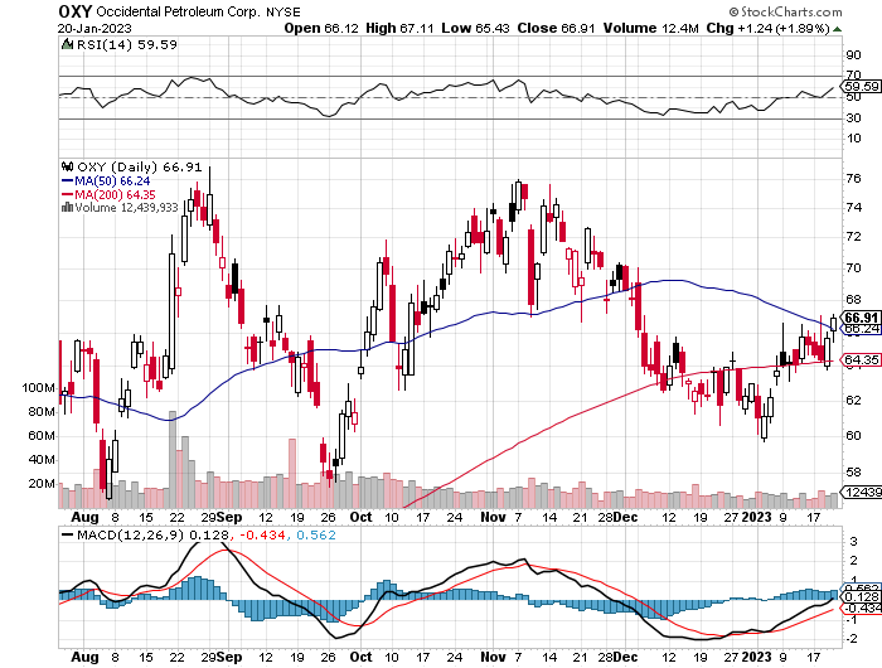Viewport: 882px width, 668px height.
Task: Click the OXY (Daily) 66.91 legend text
Action: (x=139, y=167)
